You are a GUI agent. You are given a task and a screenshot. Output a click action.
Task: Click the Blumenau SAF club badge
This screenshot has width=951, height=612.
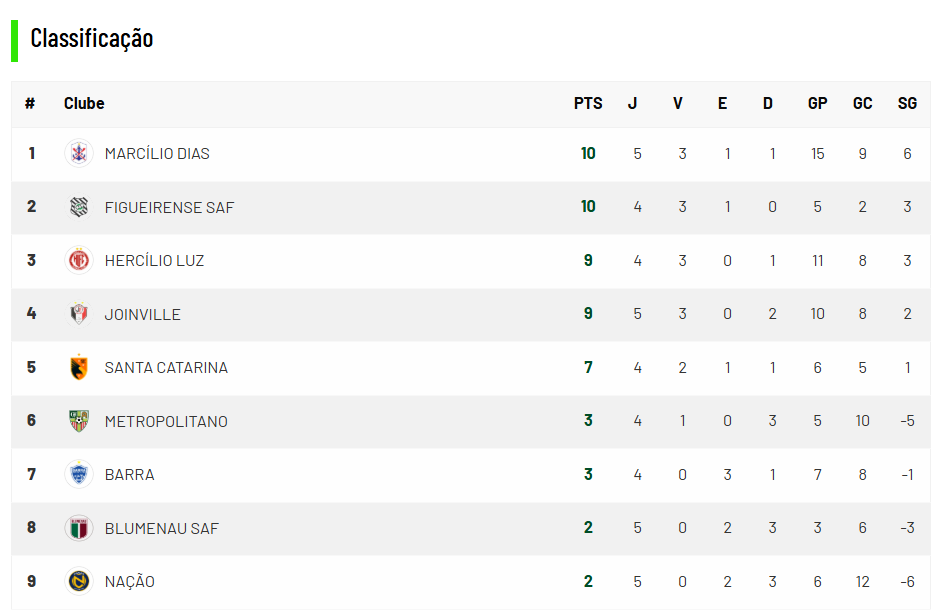79,528
